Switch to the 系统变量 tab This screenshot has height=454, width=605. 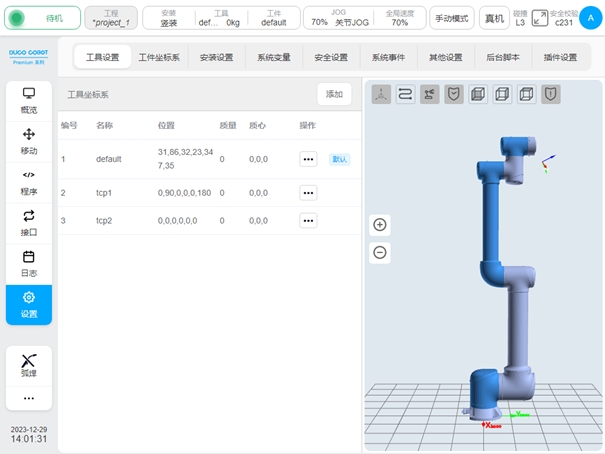pyautogui.click(x=273, y=57)
